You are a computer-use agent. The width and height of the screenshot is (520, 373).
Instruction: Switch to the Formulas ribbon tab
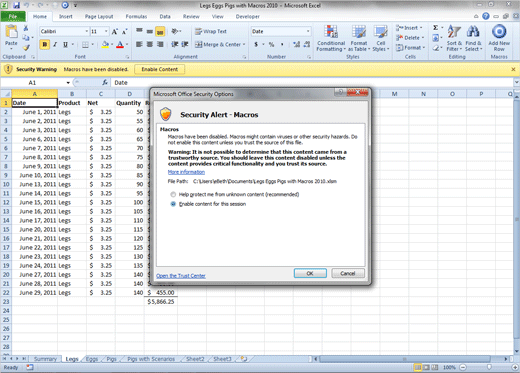point(136,16)
